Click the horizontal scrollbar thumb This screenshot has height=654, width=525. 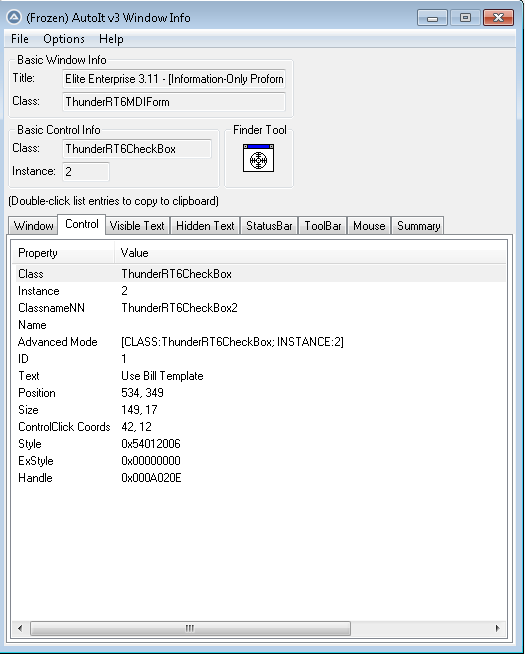(x=190, y=628)
